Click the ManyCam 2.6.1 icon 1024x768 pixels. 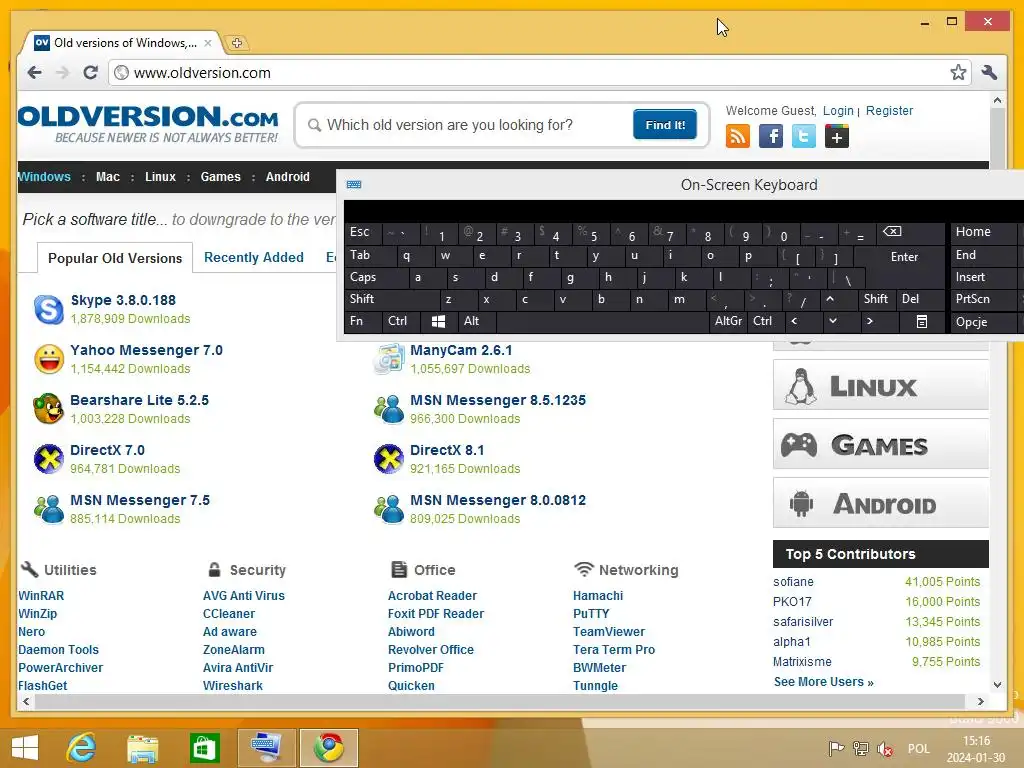point(389,359)
